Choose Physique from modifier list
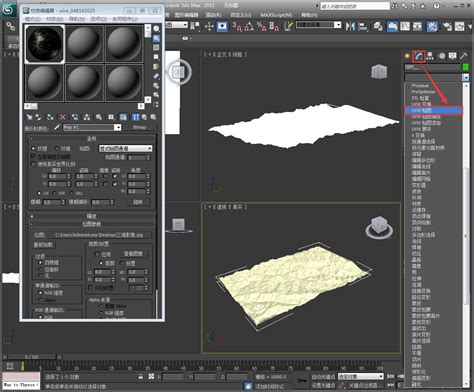The image size is (474, 392). [420, 86]
